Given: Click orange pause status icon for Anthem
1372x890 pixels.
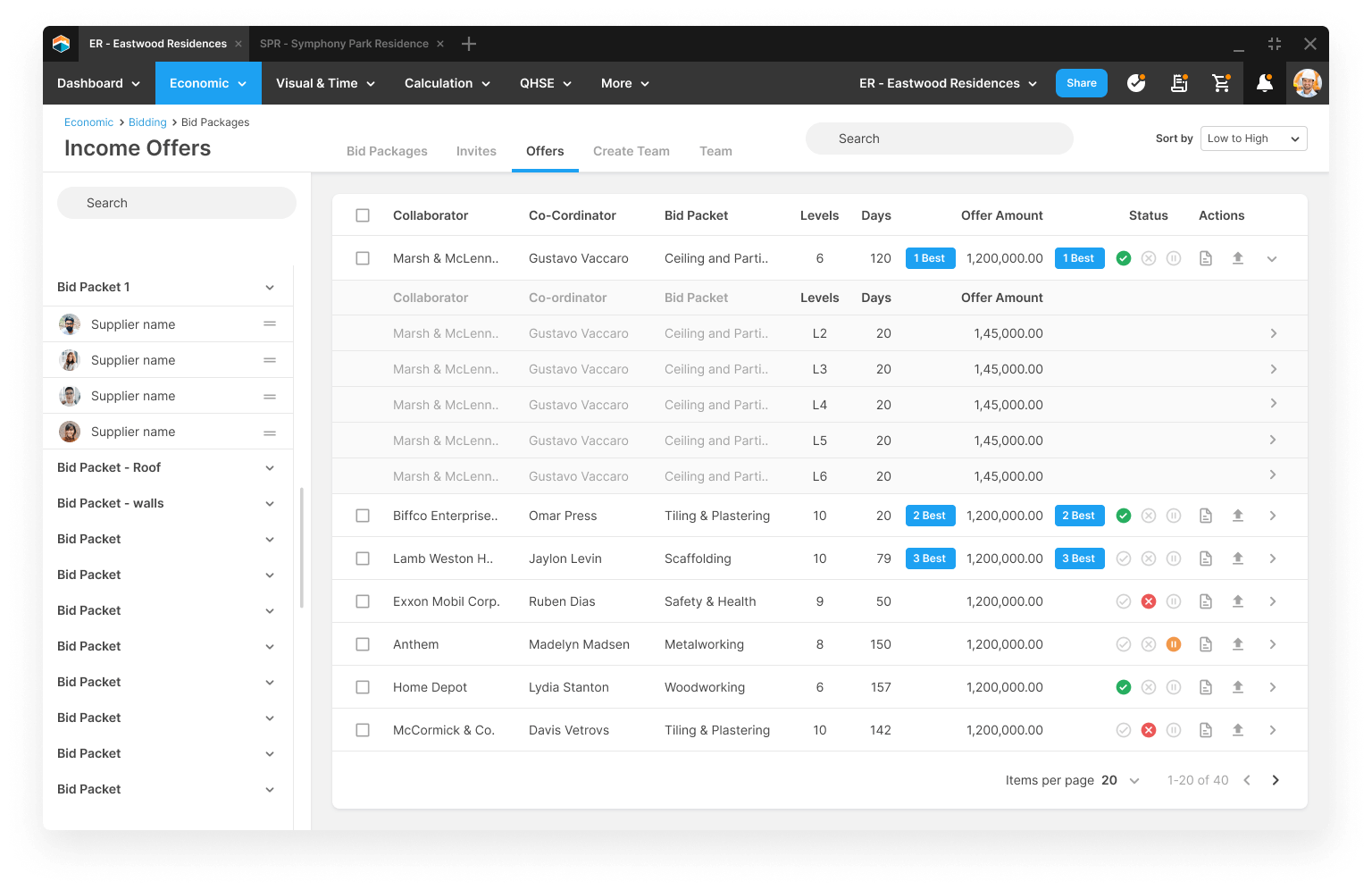Looking at the screenshot, I should pyautogui.click(x=1174, y=644).
